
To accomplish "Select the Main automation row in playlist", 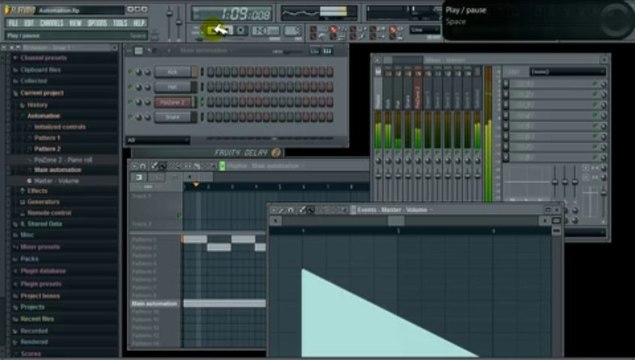I will (x=154, y=304).
